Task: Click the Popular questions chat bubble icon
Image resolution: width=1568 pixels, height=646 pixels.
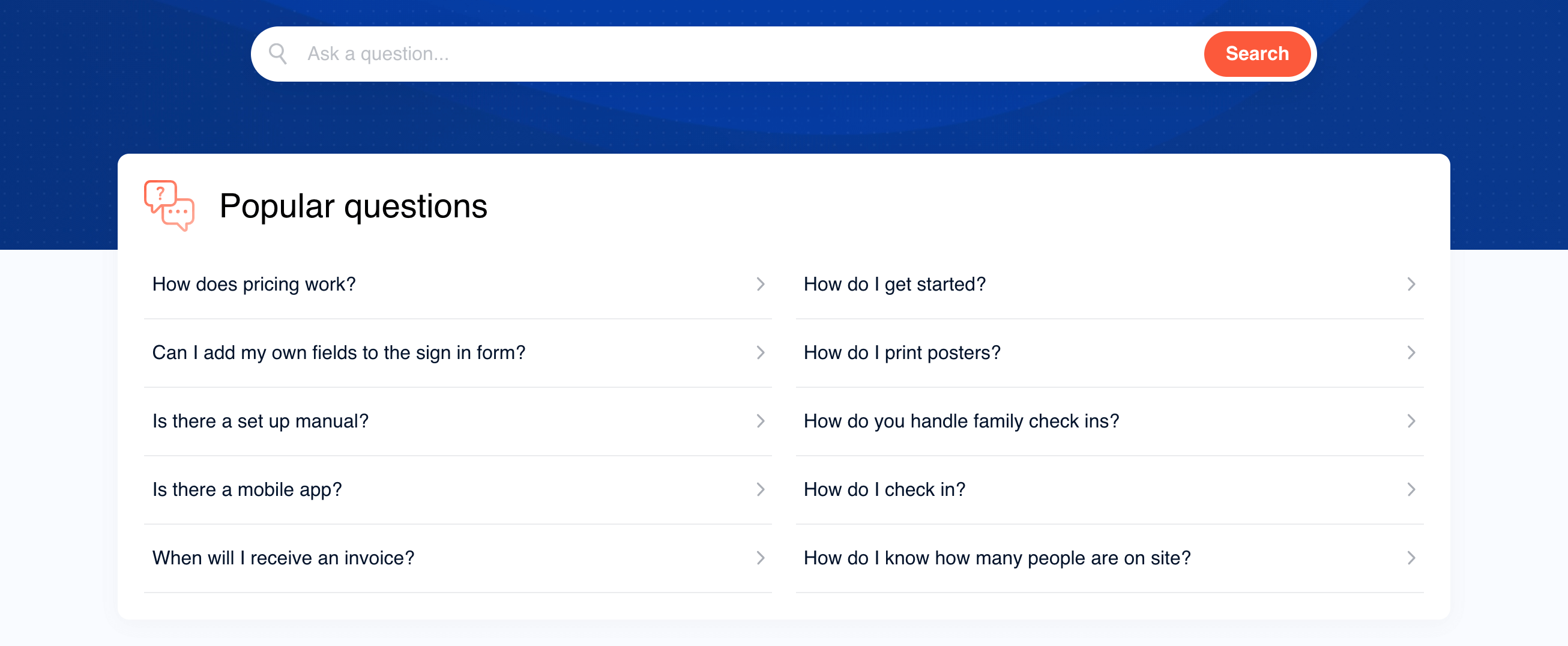Action: tap(169, 206)
